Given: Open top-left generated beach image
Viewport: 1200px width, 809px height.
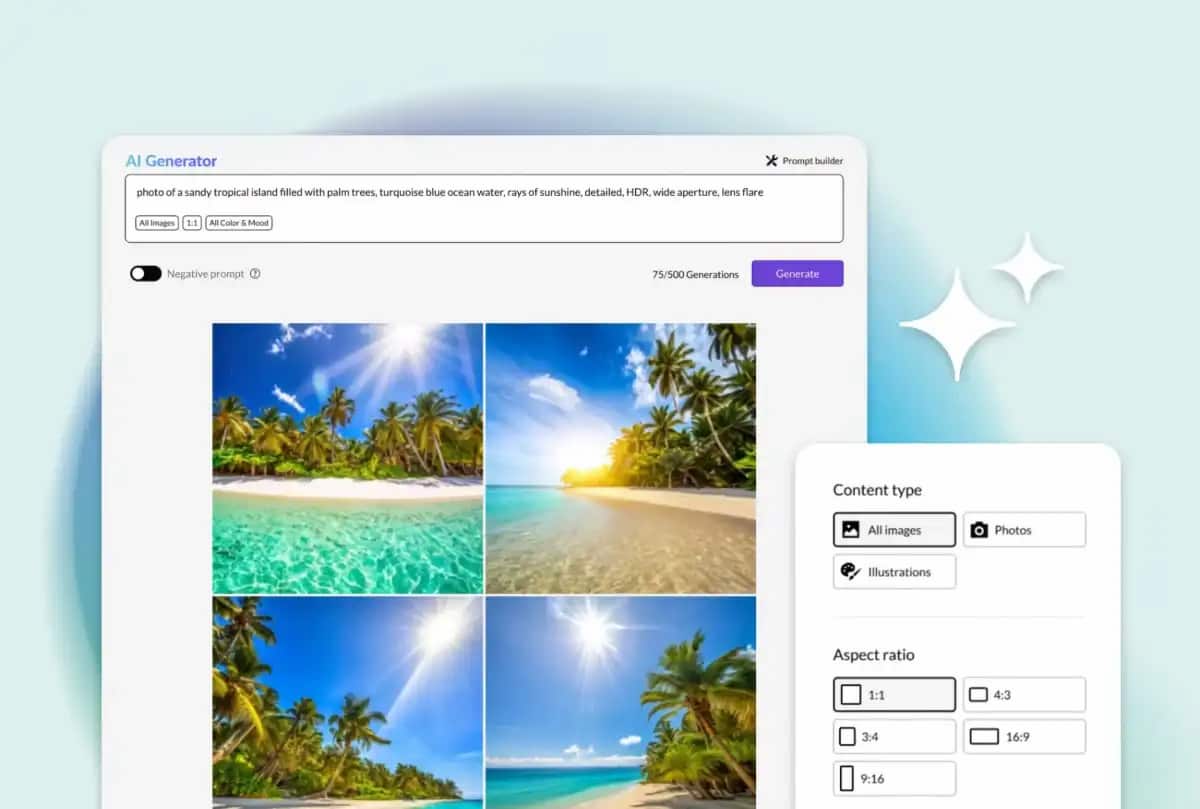Looking at the screenshot, I should click(x=347, y=458).
